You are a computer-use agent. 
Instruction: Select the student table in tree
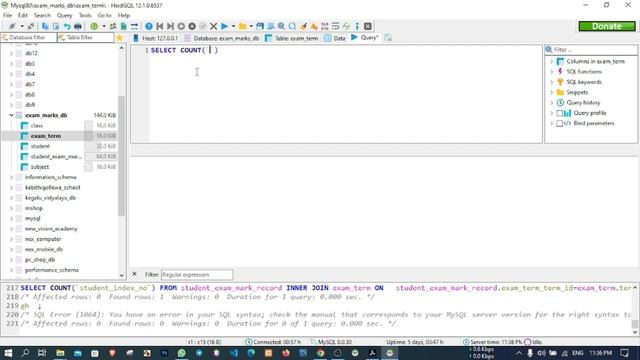point(40,146)
